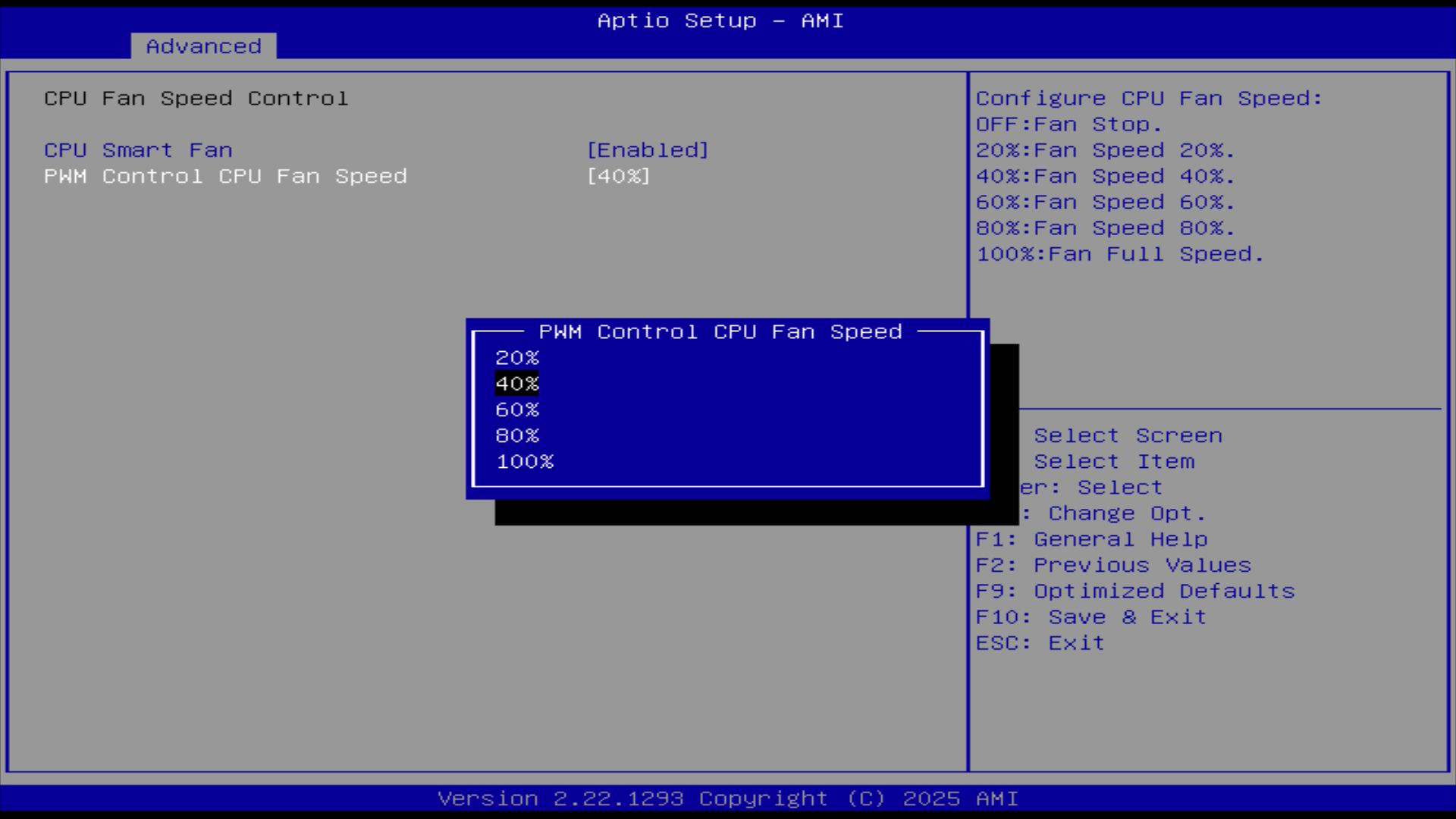1456x819 pixels.
Task: Pick 60% fan speed option
Action: tap(517, 409)
